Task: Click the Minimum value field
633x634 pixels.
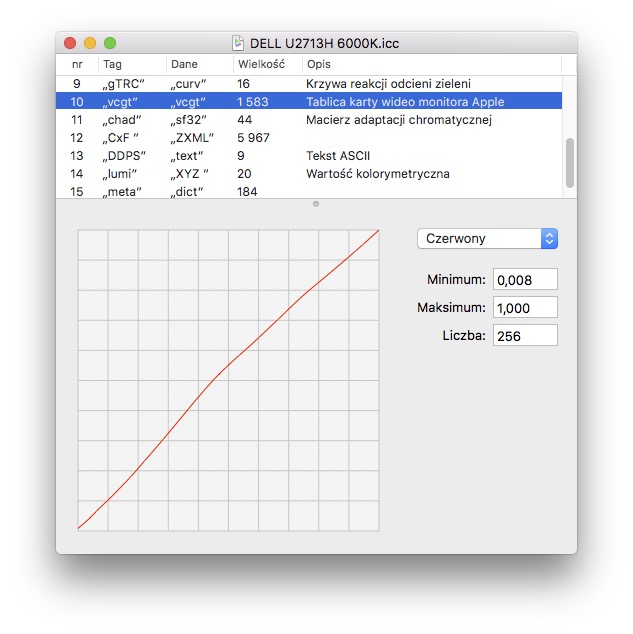Action: (x=525, y=279)
